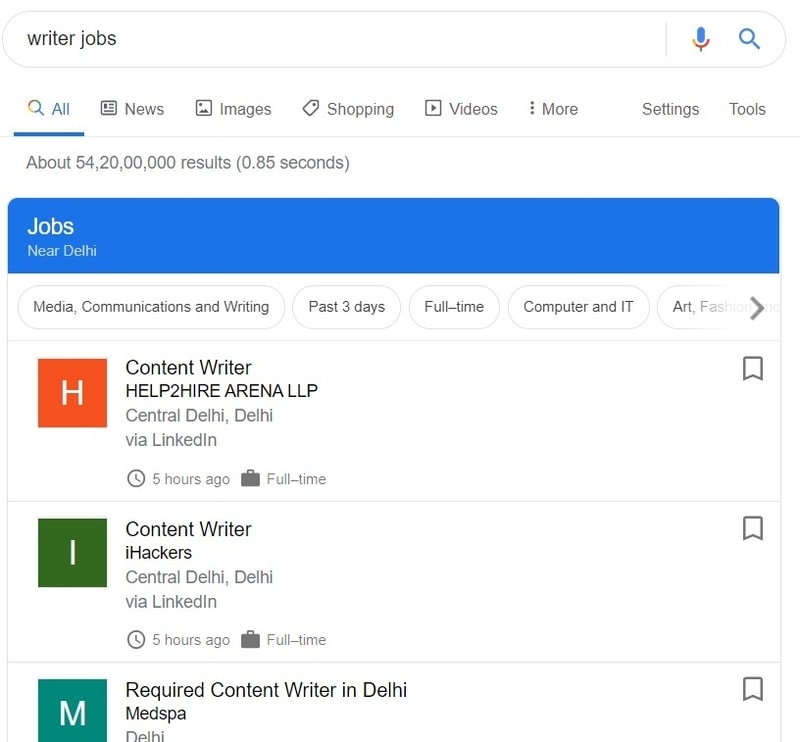The height and width of the screenshot is (742, 800).
Task: Click the clock icon on the HELP2HIRE listing
Action: pyautogui.click(x=135, y=479)
